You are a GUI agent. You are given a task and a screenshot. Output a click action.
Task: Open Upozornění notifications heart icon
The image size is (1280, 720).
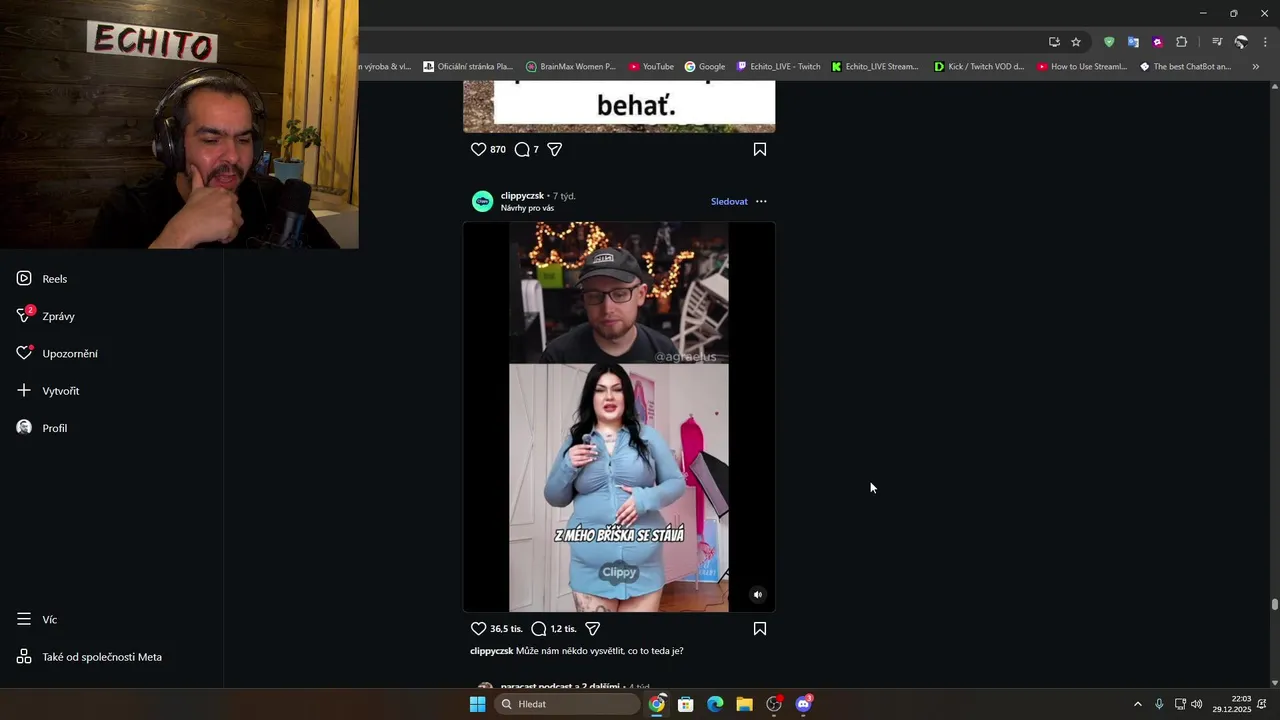point(24,353)
